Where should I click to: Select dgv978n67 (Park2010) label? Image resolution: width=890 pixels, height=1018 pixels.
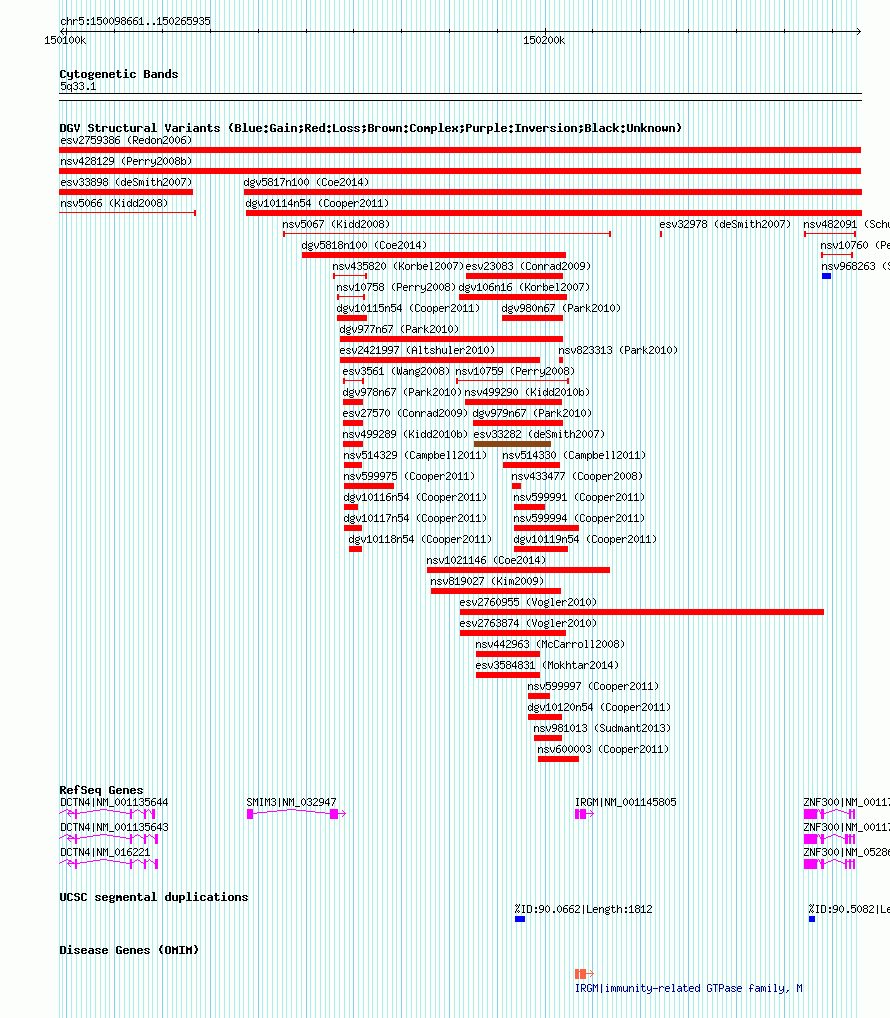(x=402, y=392)
